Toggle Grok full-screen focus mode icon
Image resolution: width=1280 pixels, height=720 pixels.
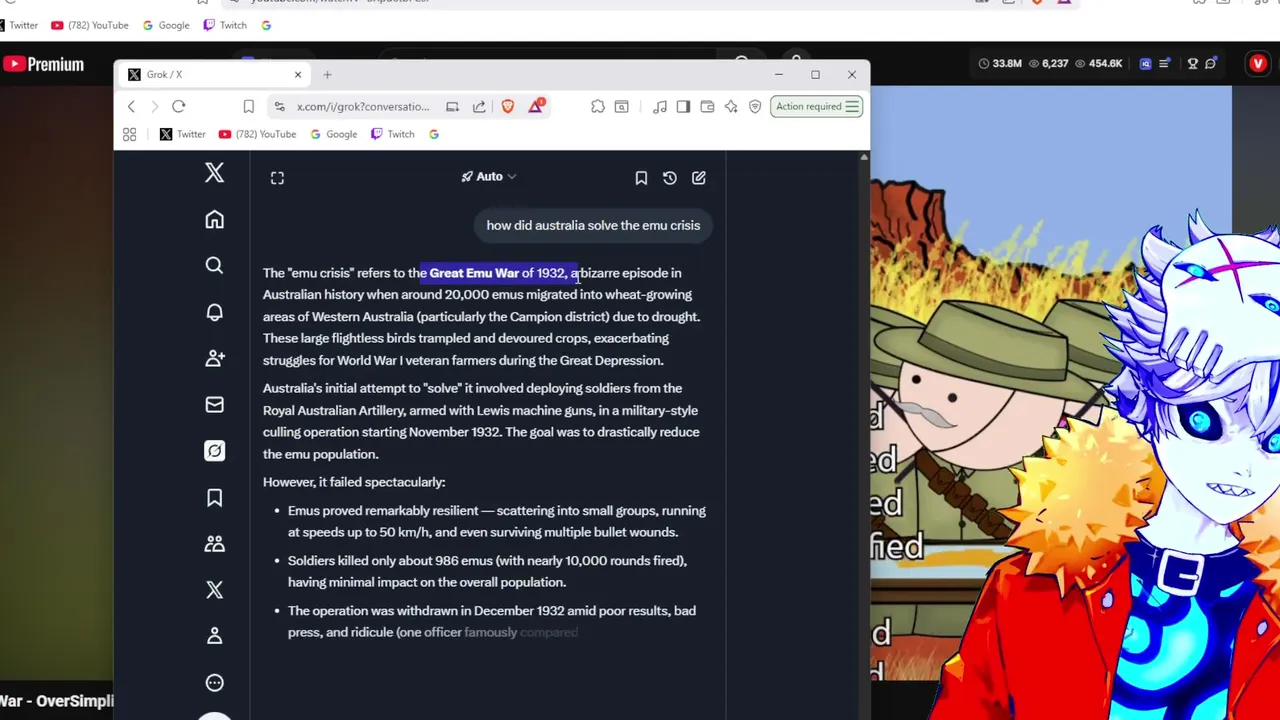click(277, 178)
